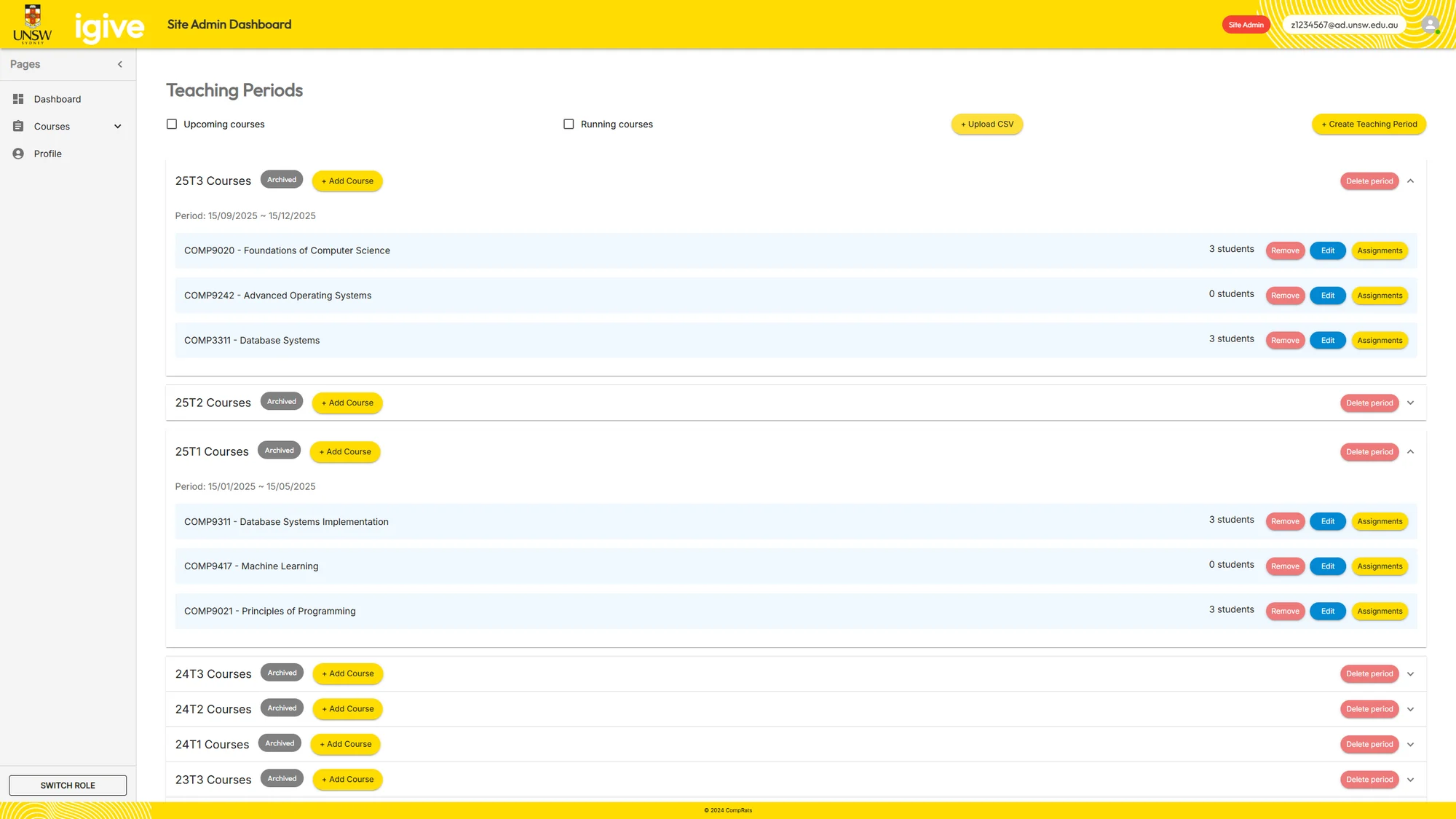Remove COMP3311 Database Systems

tap(1285, 341)
